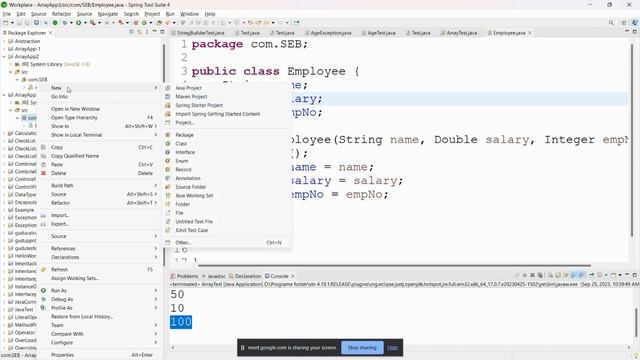Expand the Team submenu arrow
The height and width of the screenshot is (360, 640).
point(156,325)
